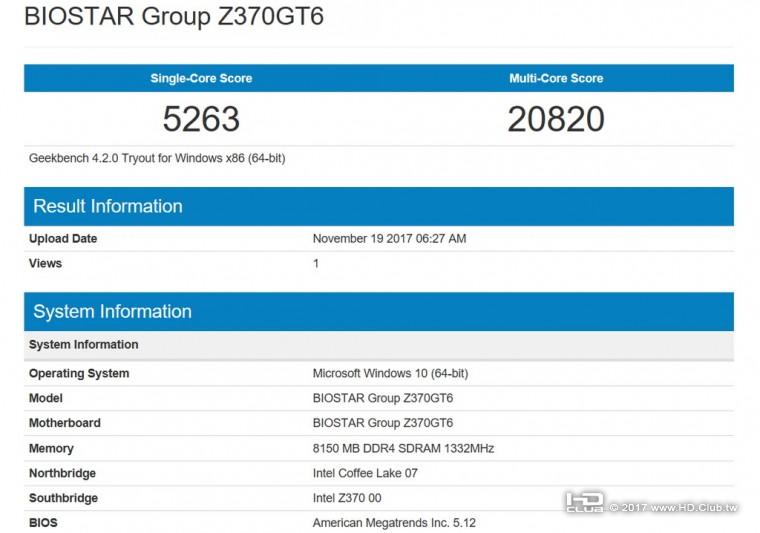Click the blue System Information section header
Screen dimensions: 760x533
(x=379, y=312)
